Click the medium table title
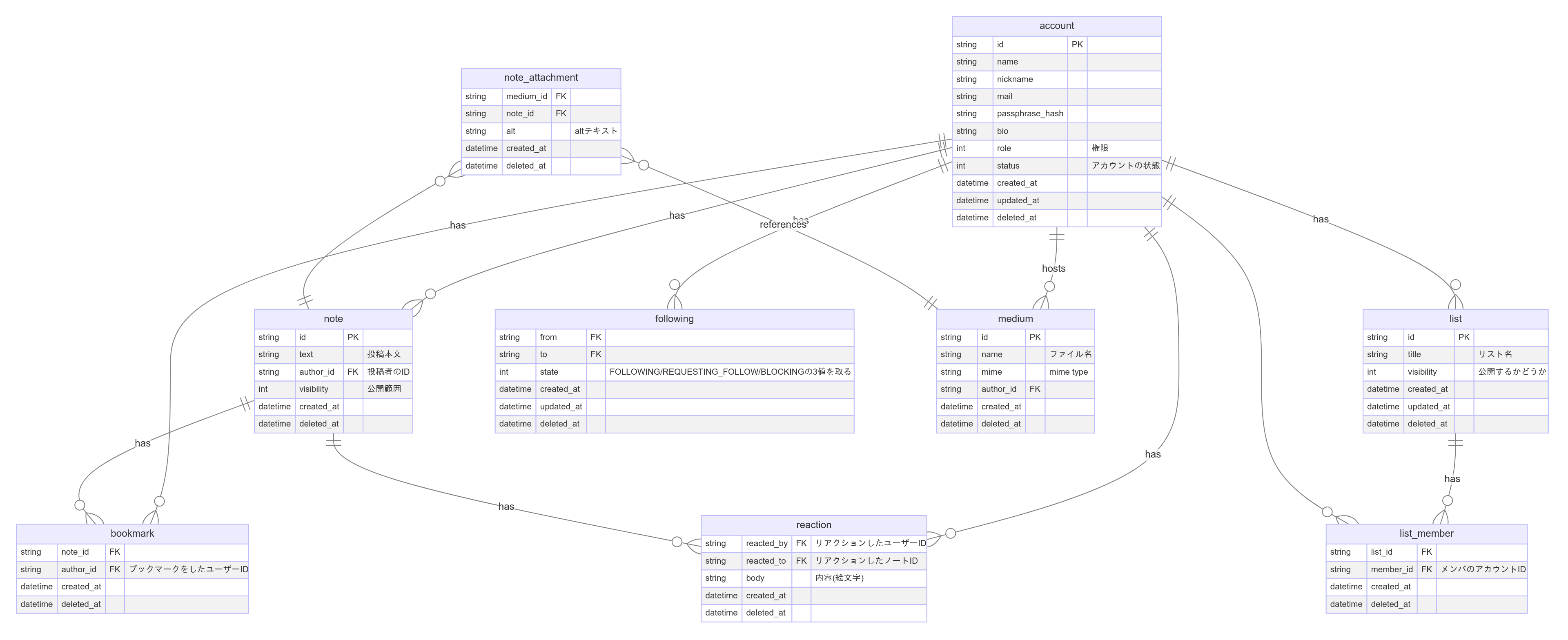 pos(1015,318)
